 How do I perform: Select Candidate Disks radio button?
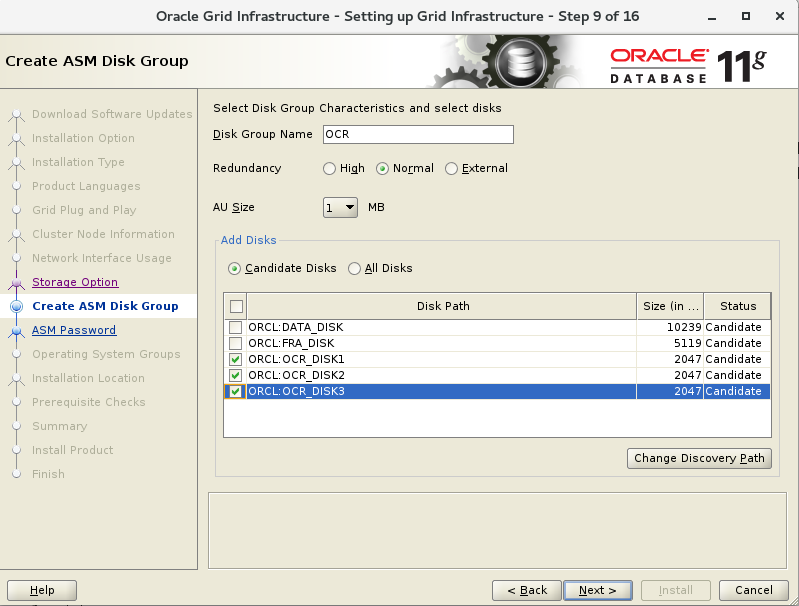click(x=234, y=269)
